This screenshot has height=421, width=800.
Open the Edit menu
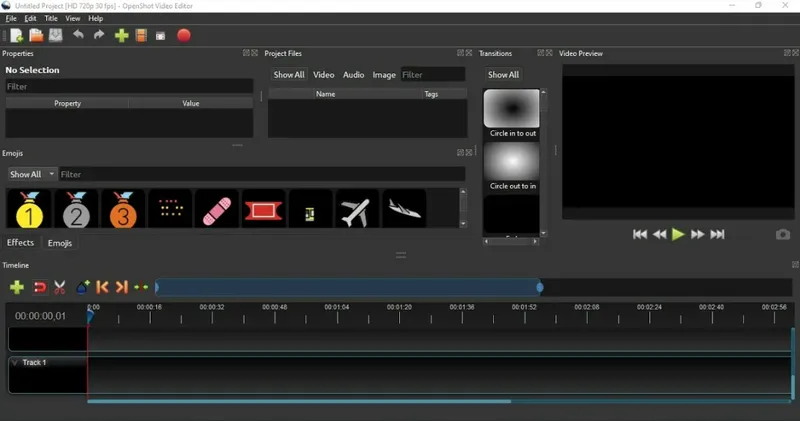coord(31,18)
